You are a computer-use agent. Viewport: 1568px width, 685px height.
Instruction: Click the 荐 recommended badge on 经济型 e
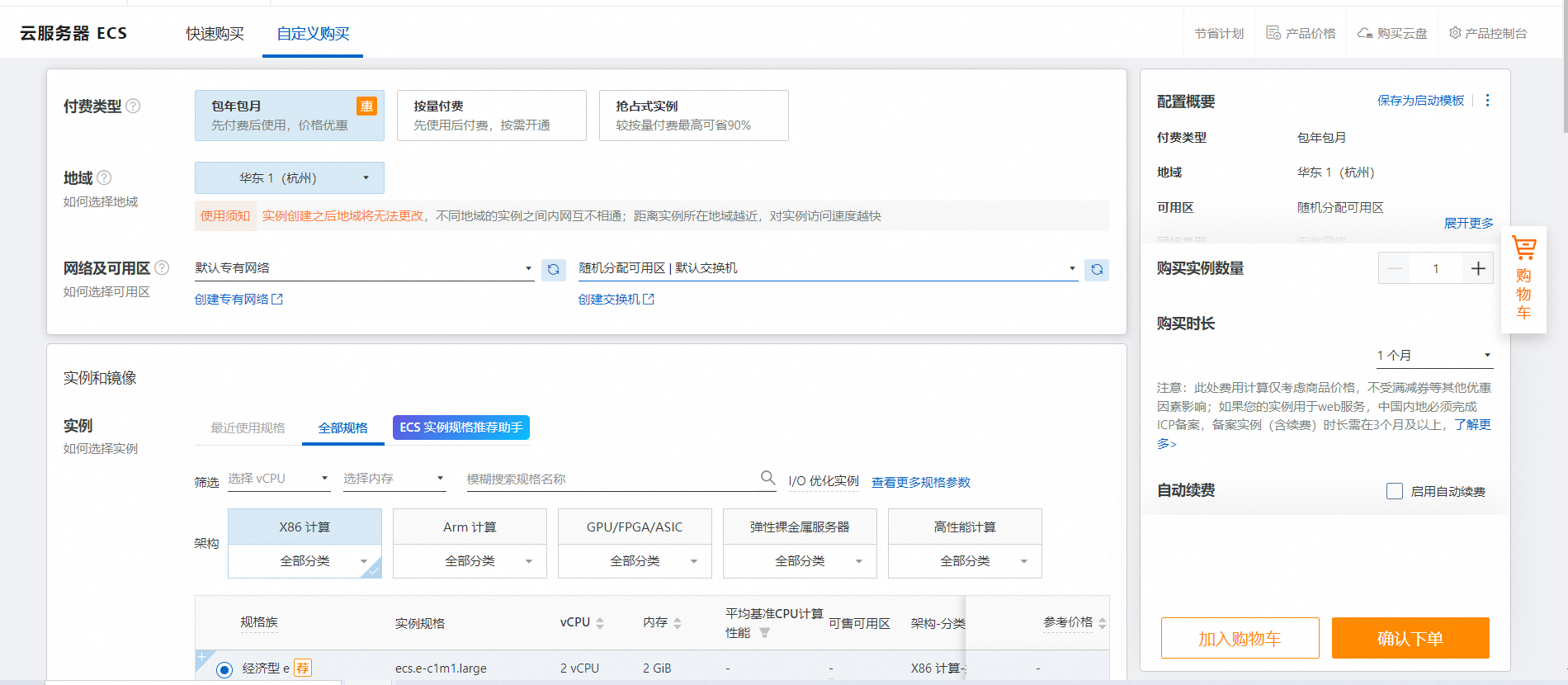coord(303,668)
